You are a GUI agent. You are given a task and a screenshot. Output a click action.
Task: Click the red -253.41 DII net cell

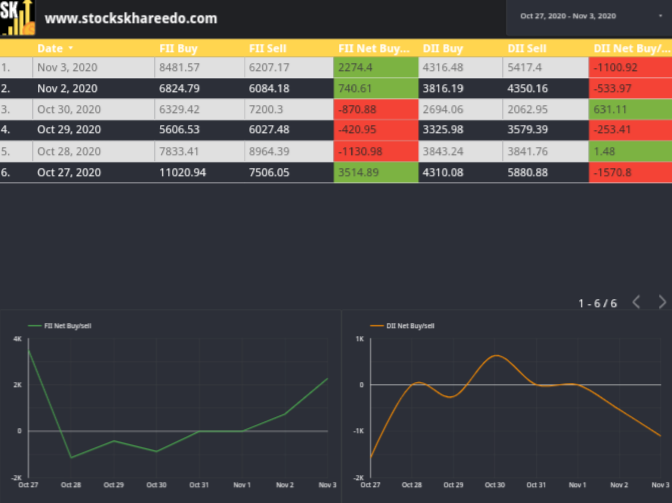coord(630,129)
